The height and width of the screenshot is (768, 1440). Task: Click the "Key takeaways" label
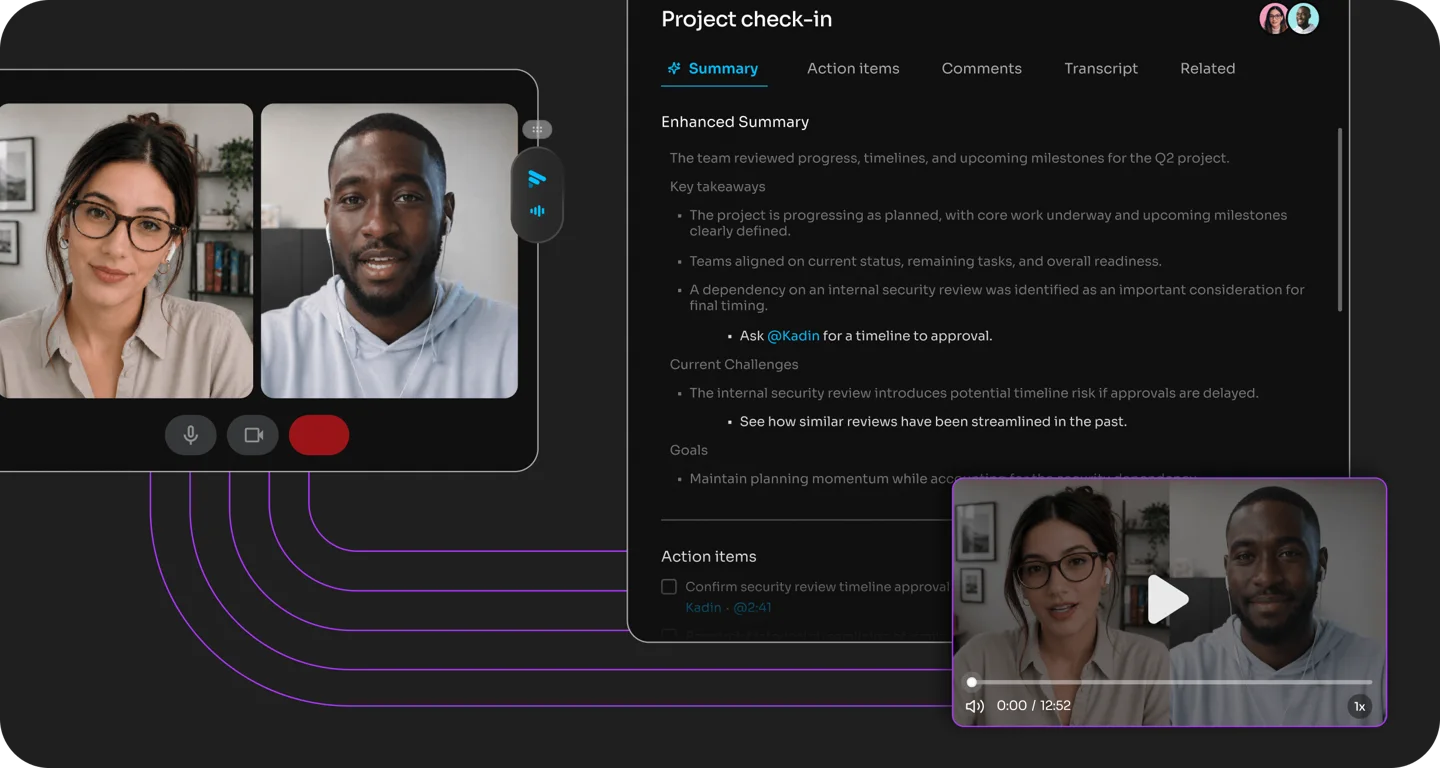click(x=718, y=187)
